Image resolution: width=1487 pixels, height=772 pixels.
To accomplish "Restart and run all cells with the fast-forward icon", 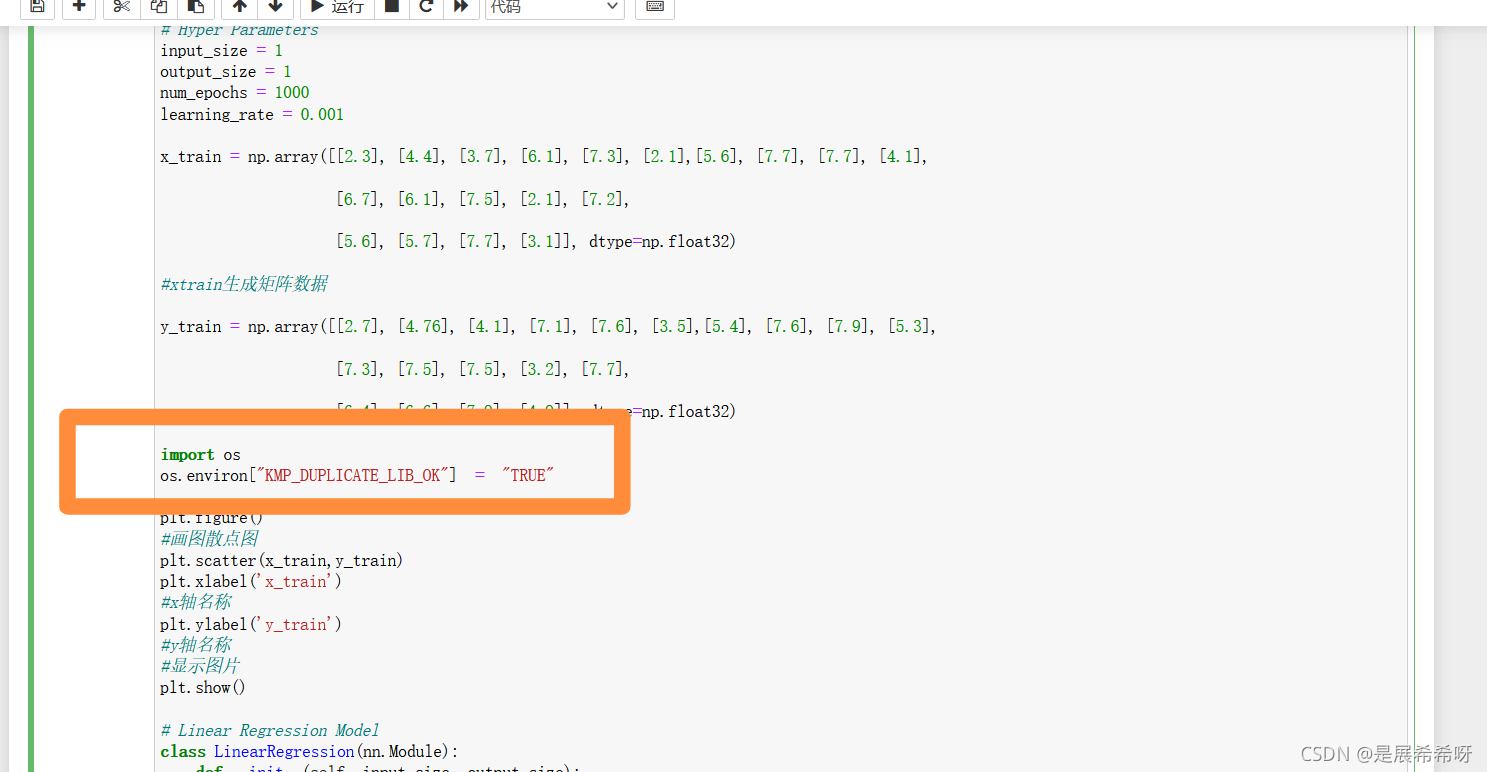I will pos(460,7).
